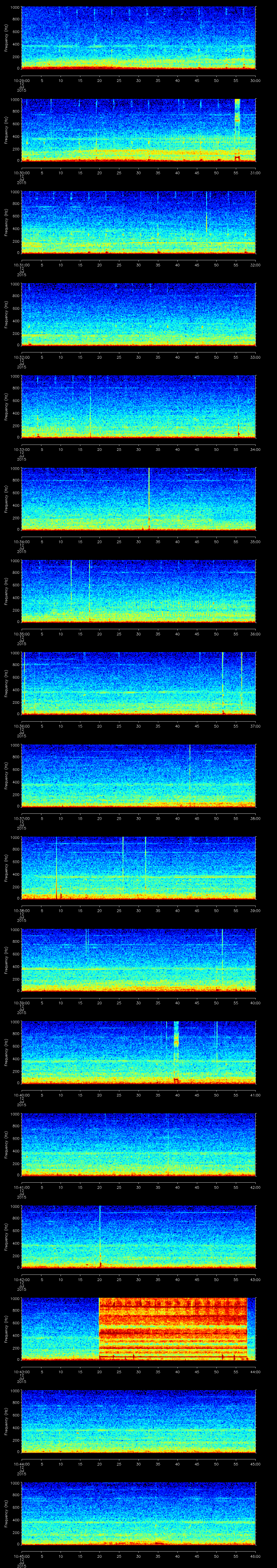The width and height of the screenshot is (277, 1568).
Task: Open the 10:32 spectrogram panel
Action: point(139,314)
